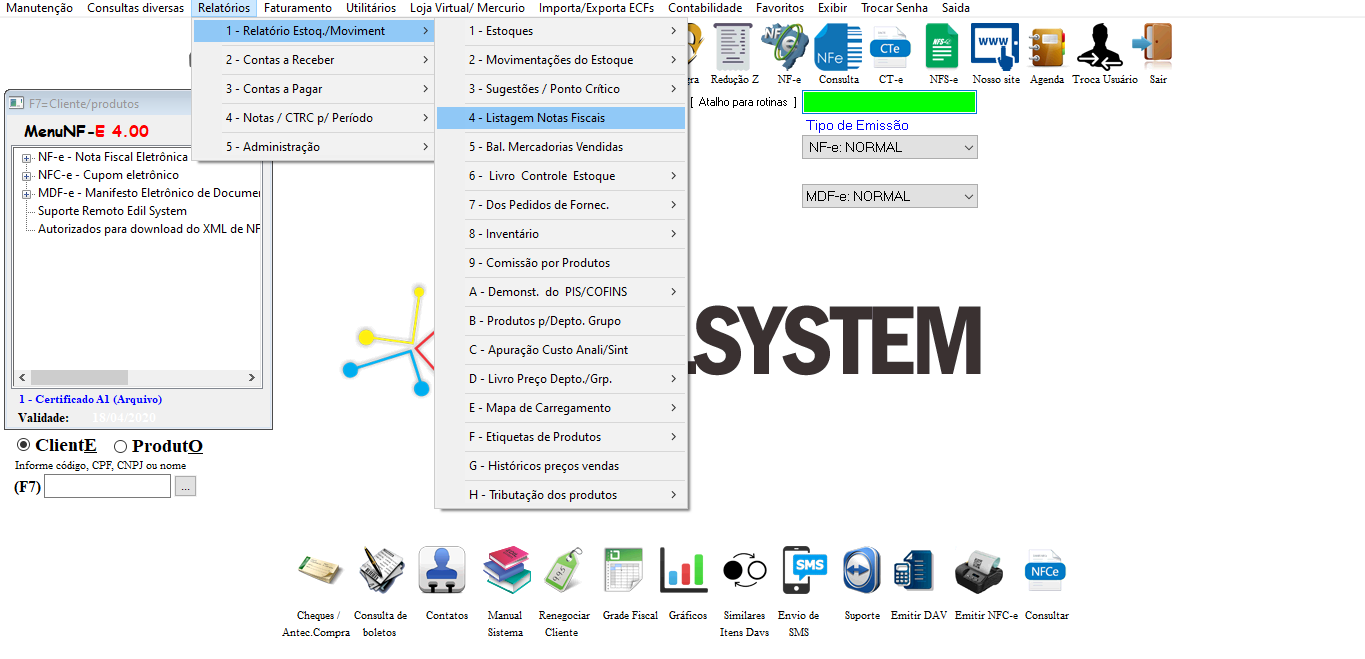Open the MDF-e: NORMAL dropdown
1365x659 pixels.
(x=889, y=197)
